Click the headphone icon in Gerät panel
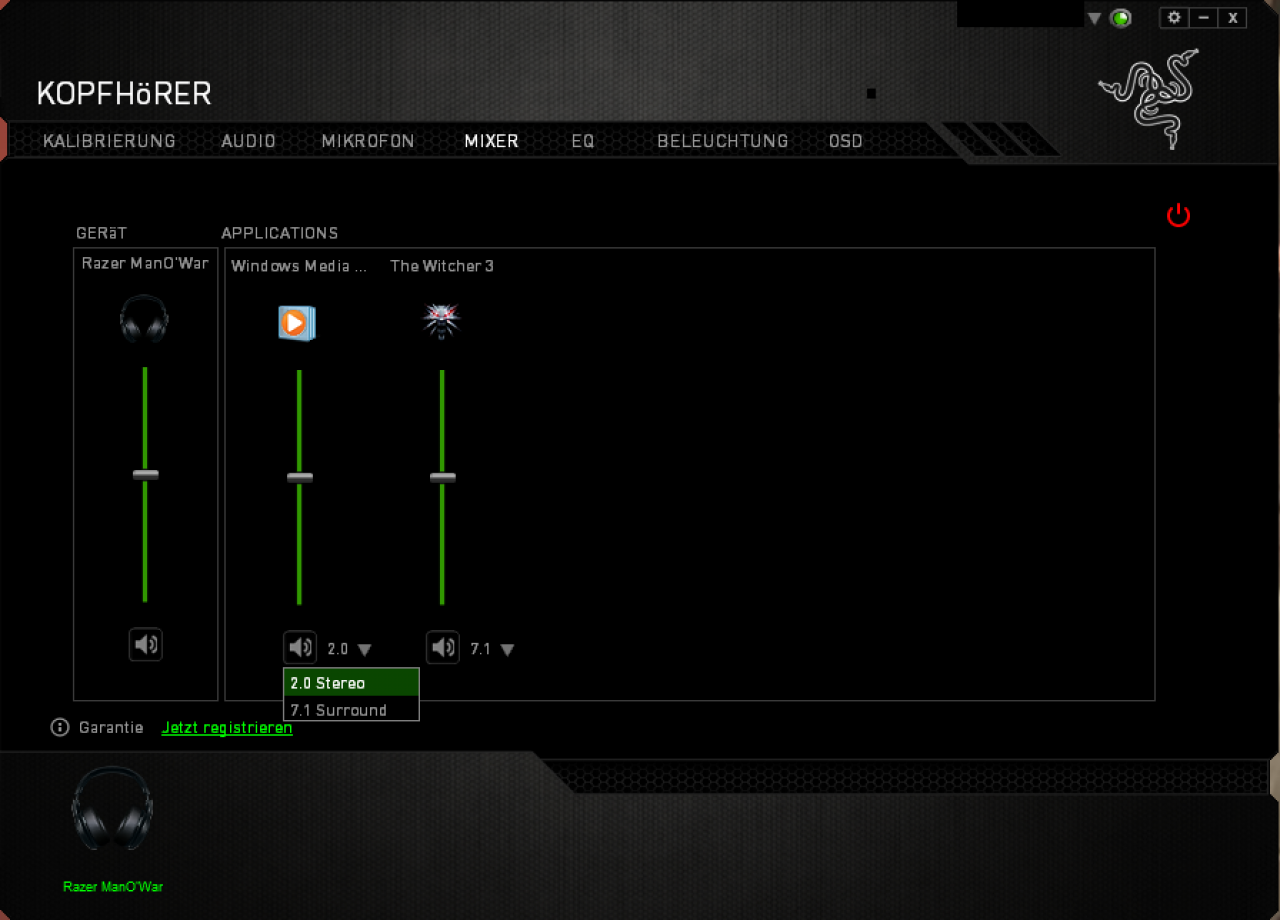The image size is (1280, 920). point(144,319)
